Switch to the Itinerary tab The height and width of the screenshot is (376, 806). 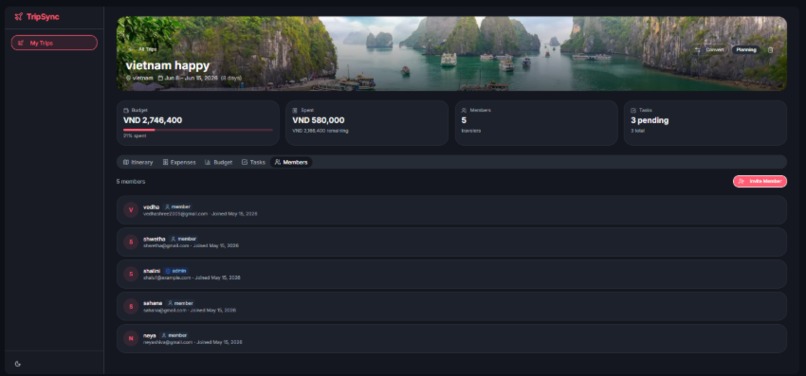click(138, 162)
